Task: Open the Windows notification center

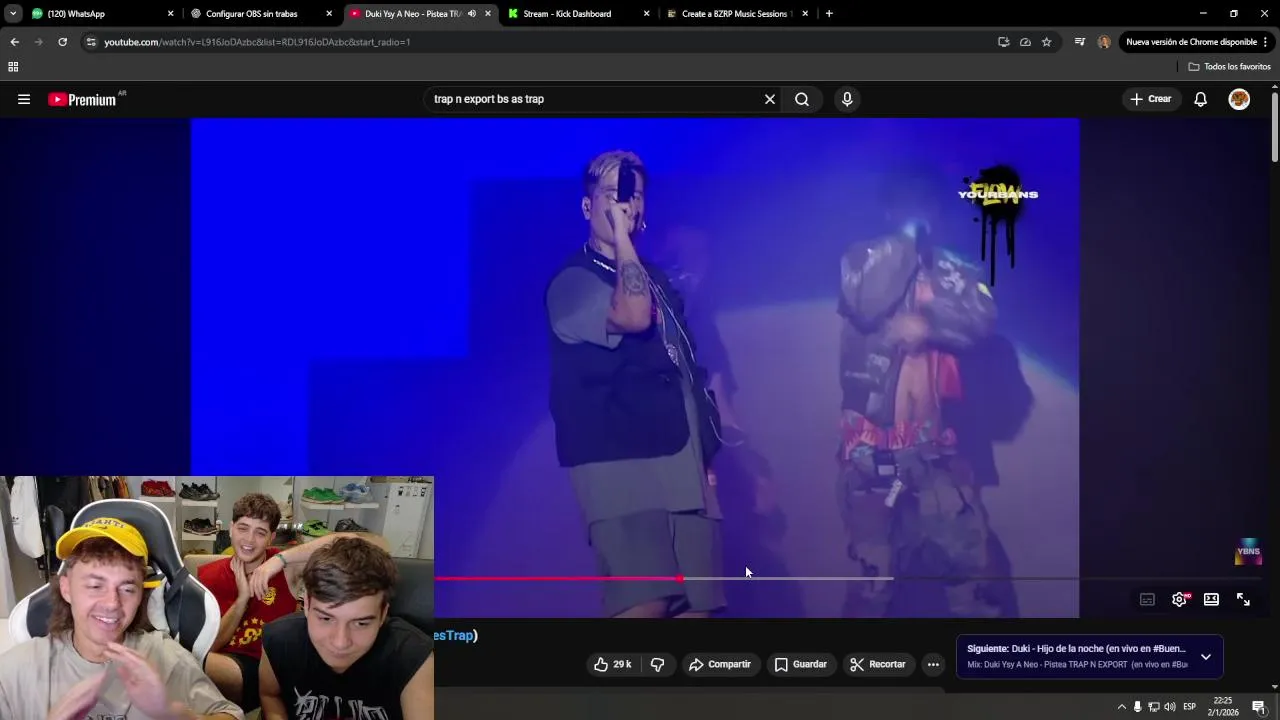Action: point(1259,707)
